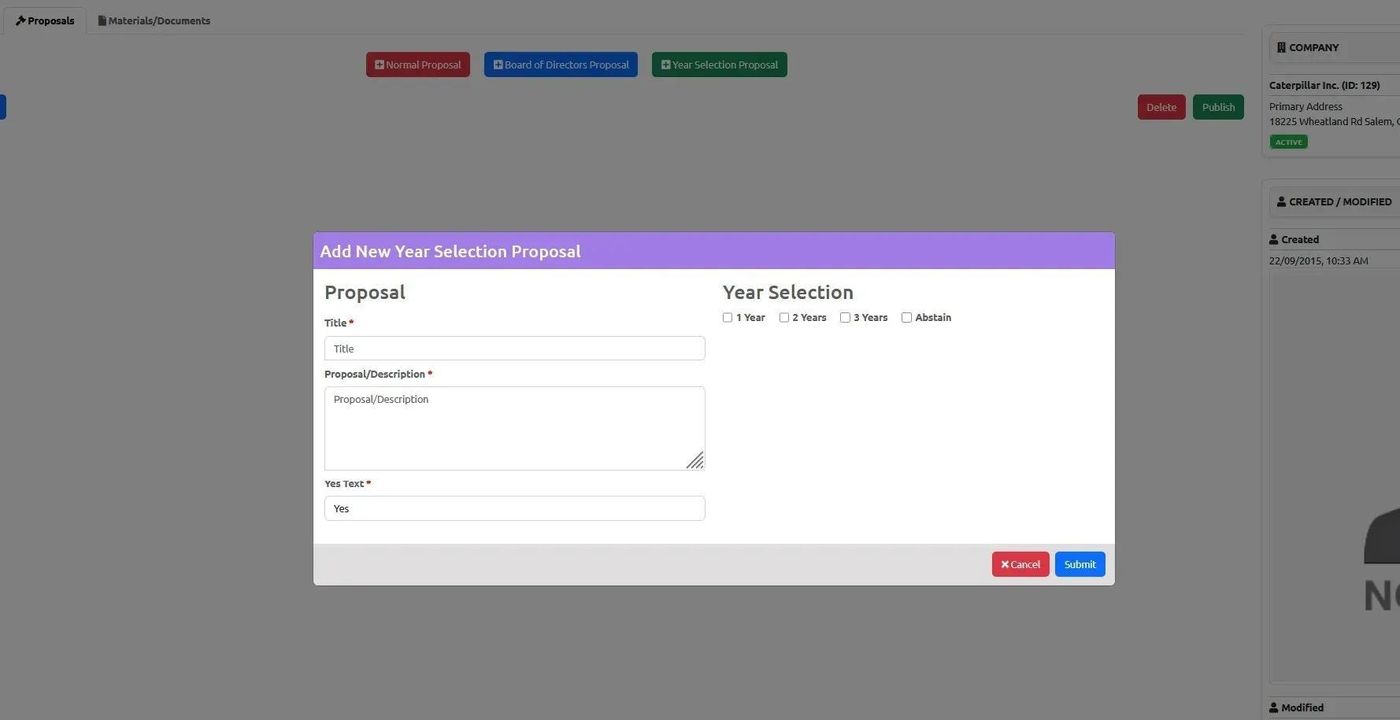Tick the 3 Years checkbox
Viewport: 1400px width, 720px height.
pos(845,318)
